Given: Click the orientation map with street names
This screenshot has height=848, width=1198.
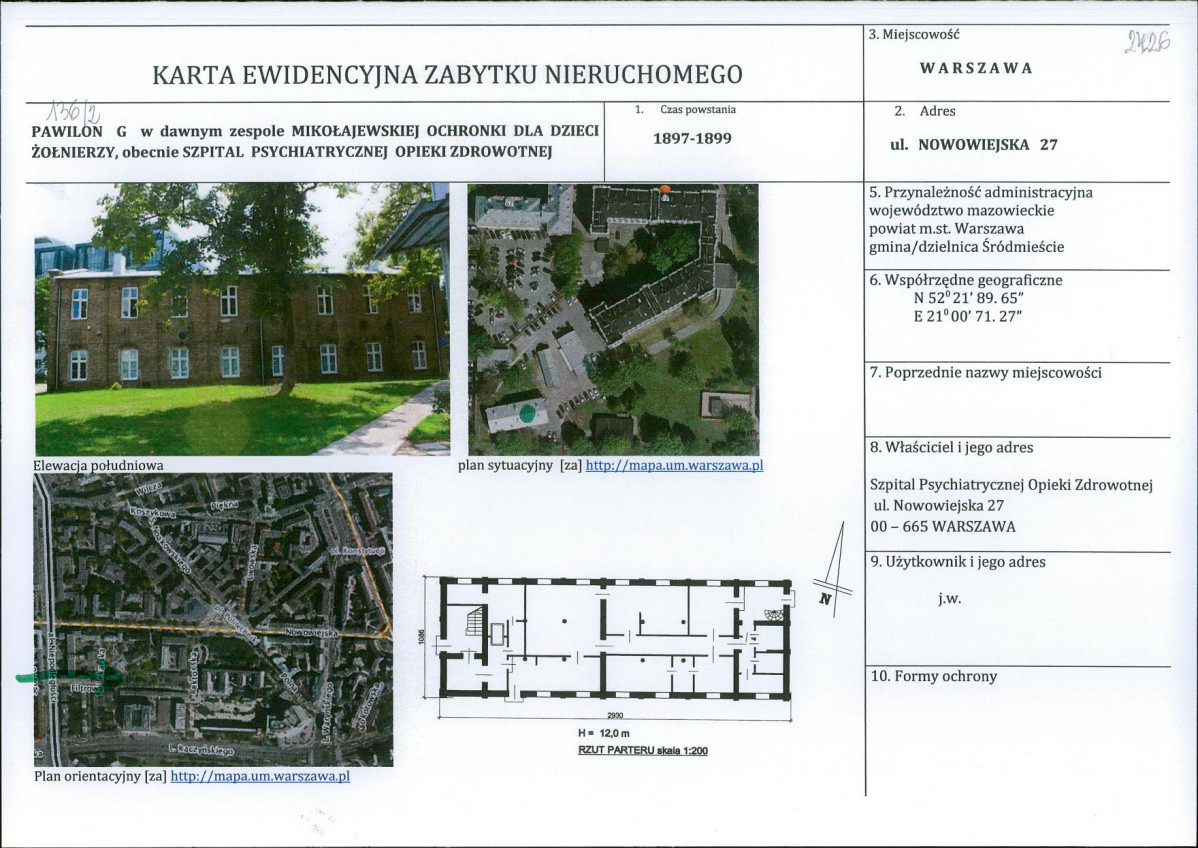Looking at the screenshot, I should click(213, 620).
